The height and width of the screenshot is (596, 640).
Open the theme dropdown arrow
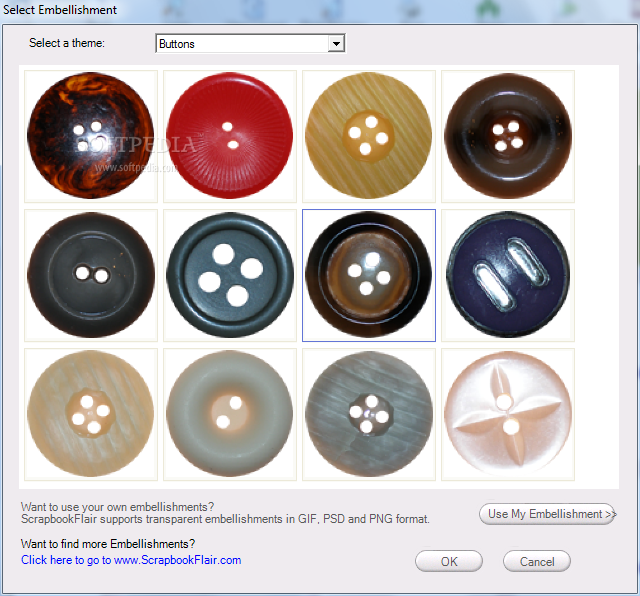click(x=336, y=43)
